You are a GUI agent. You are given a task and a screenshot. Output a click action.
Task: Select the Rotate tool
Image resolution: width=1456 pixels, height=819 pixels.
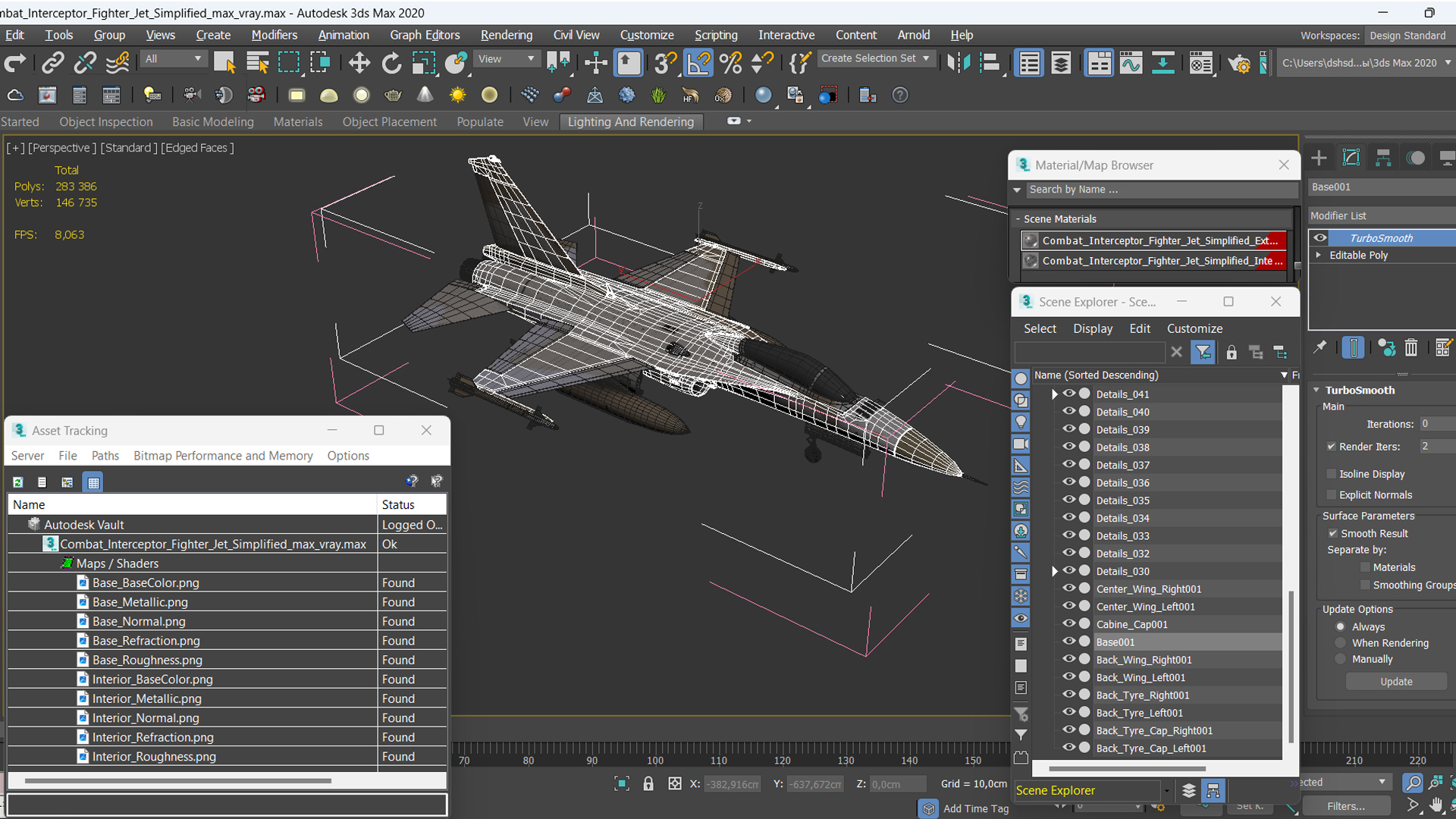[391, 63]
